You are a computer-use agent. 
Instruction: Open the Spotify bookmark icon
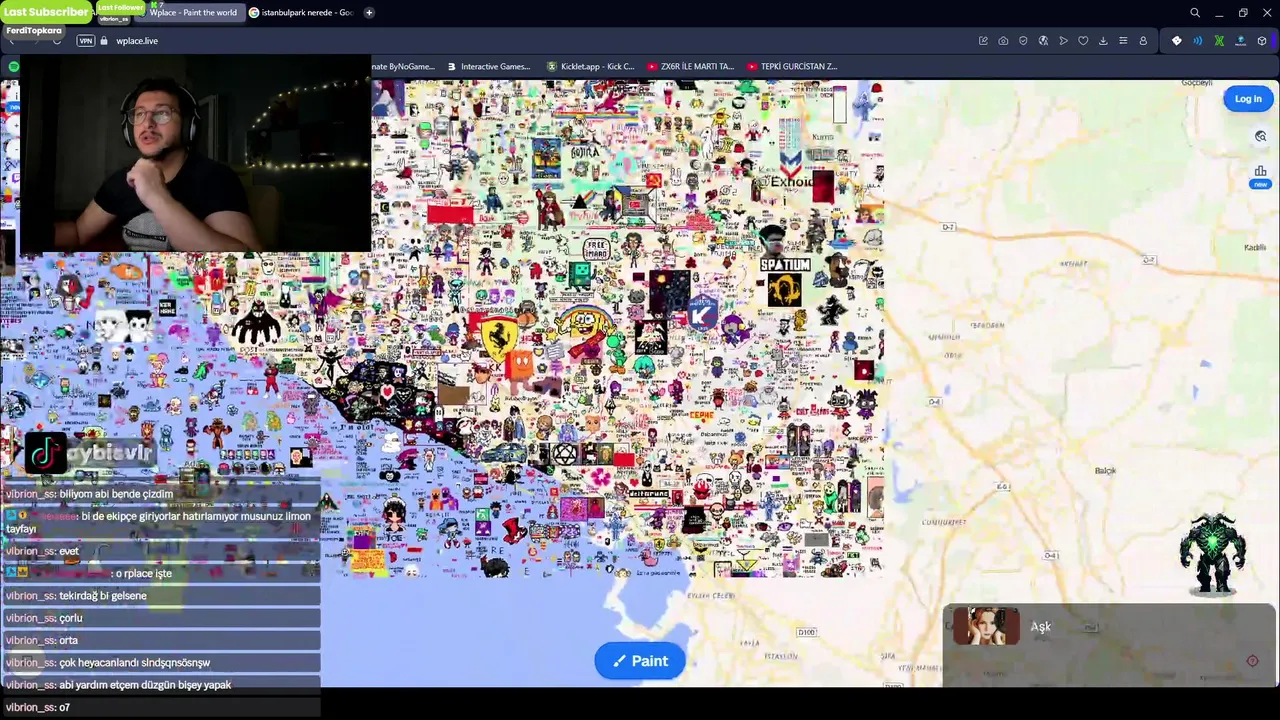(13, 67)
